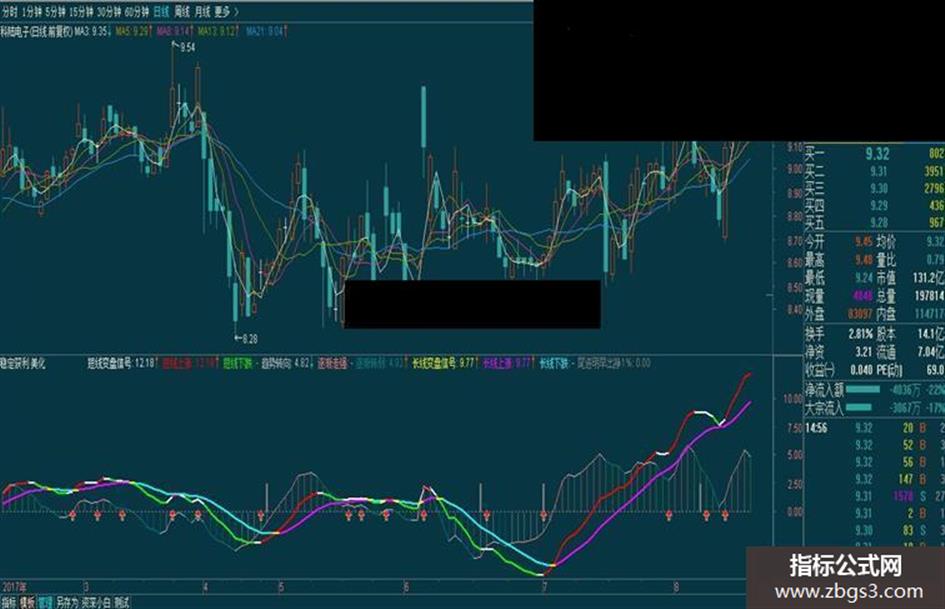Click the tick row with volume 83 S

pyautogui.click(x=874, y=531)
